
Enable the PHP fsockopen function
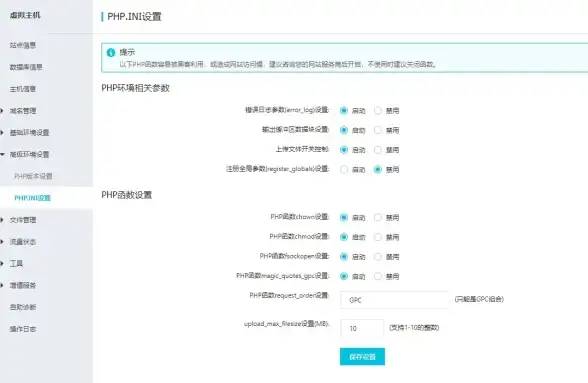click(x=344, y=257)
